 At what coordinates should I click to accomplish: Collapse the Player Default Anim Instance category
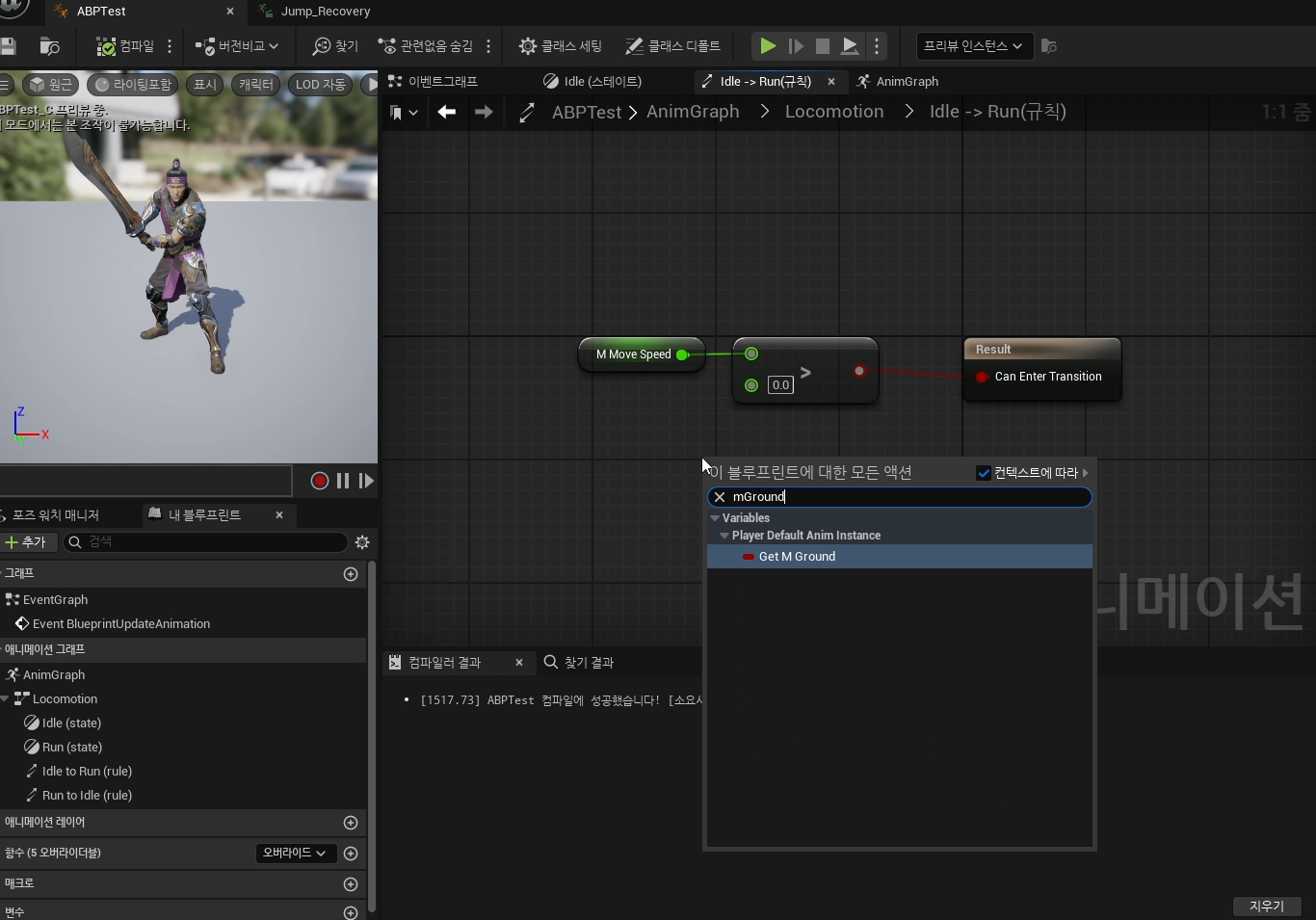[x=724, y=536]
